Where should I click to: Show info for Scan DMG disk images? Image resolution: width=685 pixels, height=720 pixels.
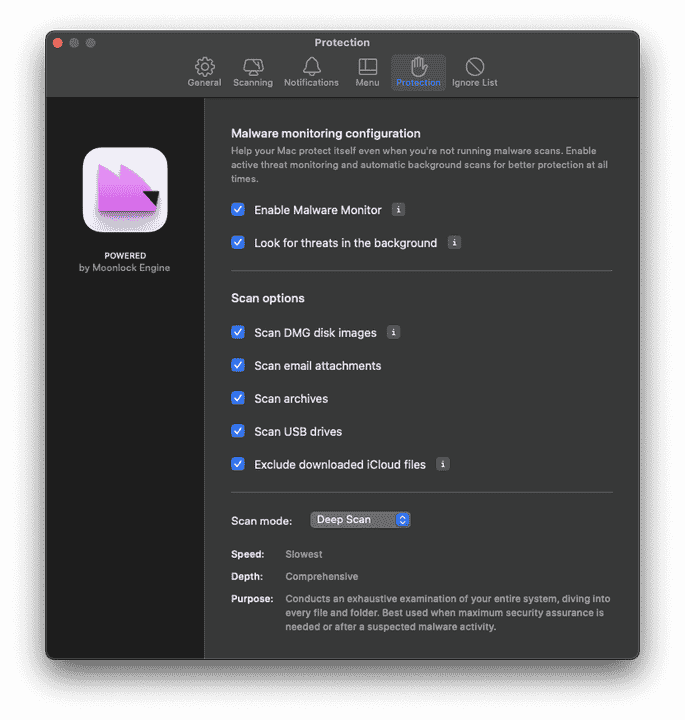coord(393,332)
